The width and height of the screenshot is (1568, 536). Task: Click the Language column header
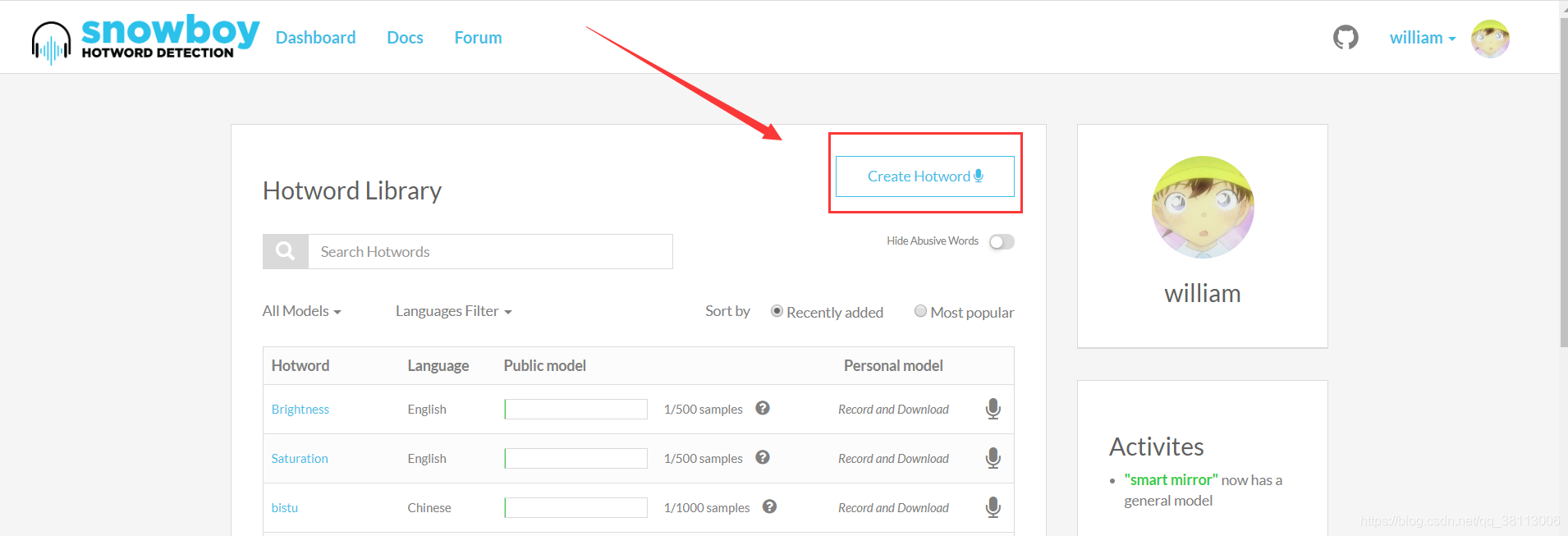(438, 365)
